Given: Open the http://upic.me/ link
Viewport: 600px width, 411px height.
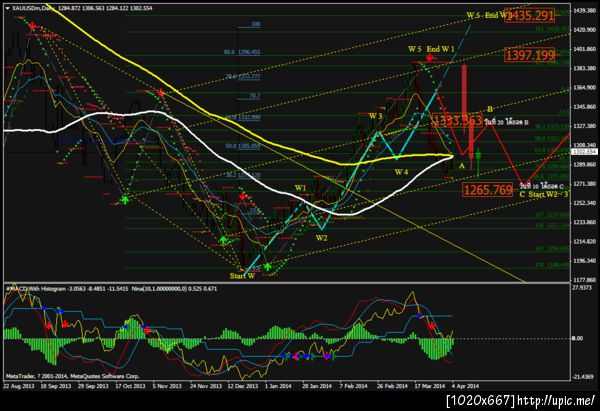Looking at the screenshot, I should pyautogui.click(x=556, y=401).
